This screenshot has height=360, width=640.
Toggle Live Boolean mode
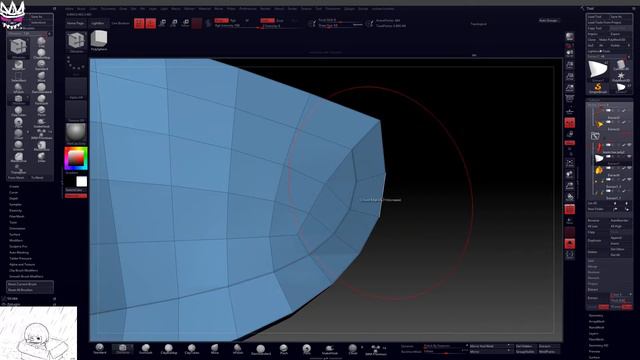pos(120,23)
